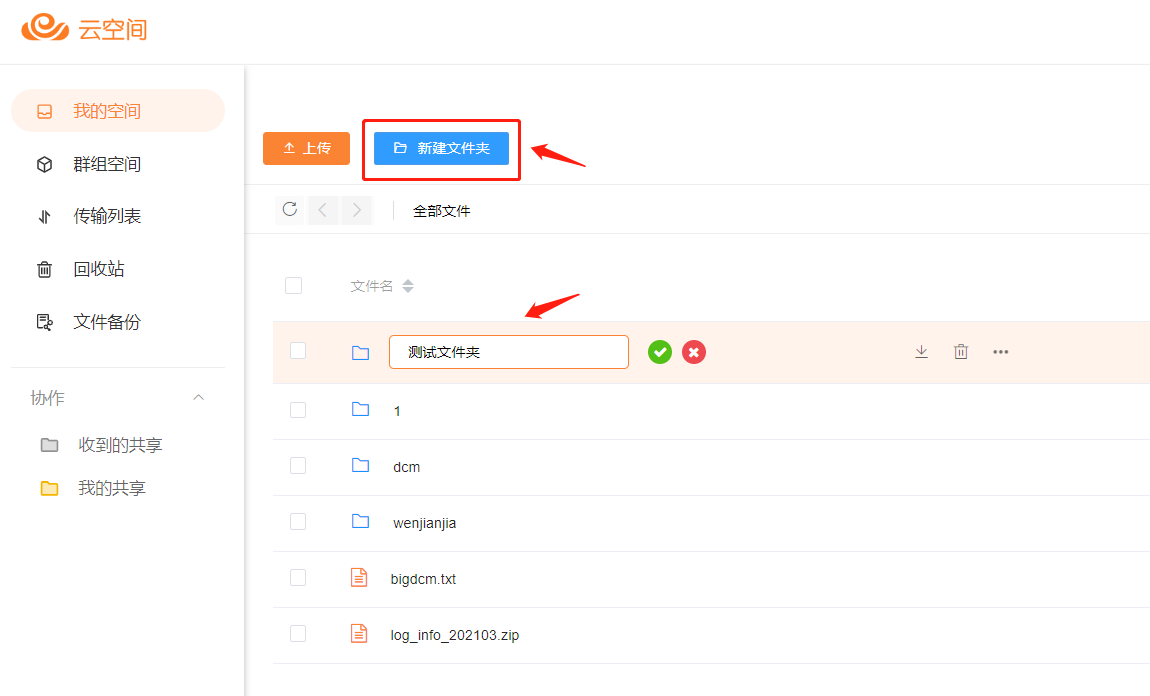Go forward to next folder
This screenshot has width=1150, height=696.
[357, 210]
